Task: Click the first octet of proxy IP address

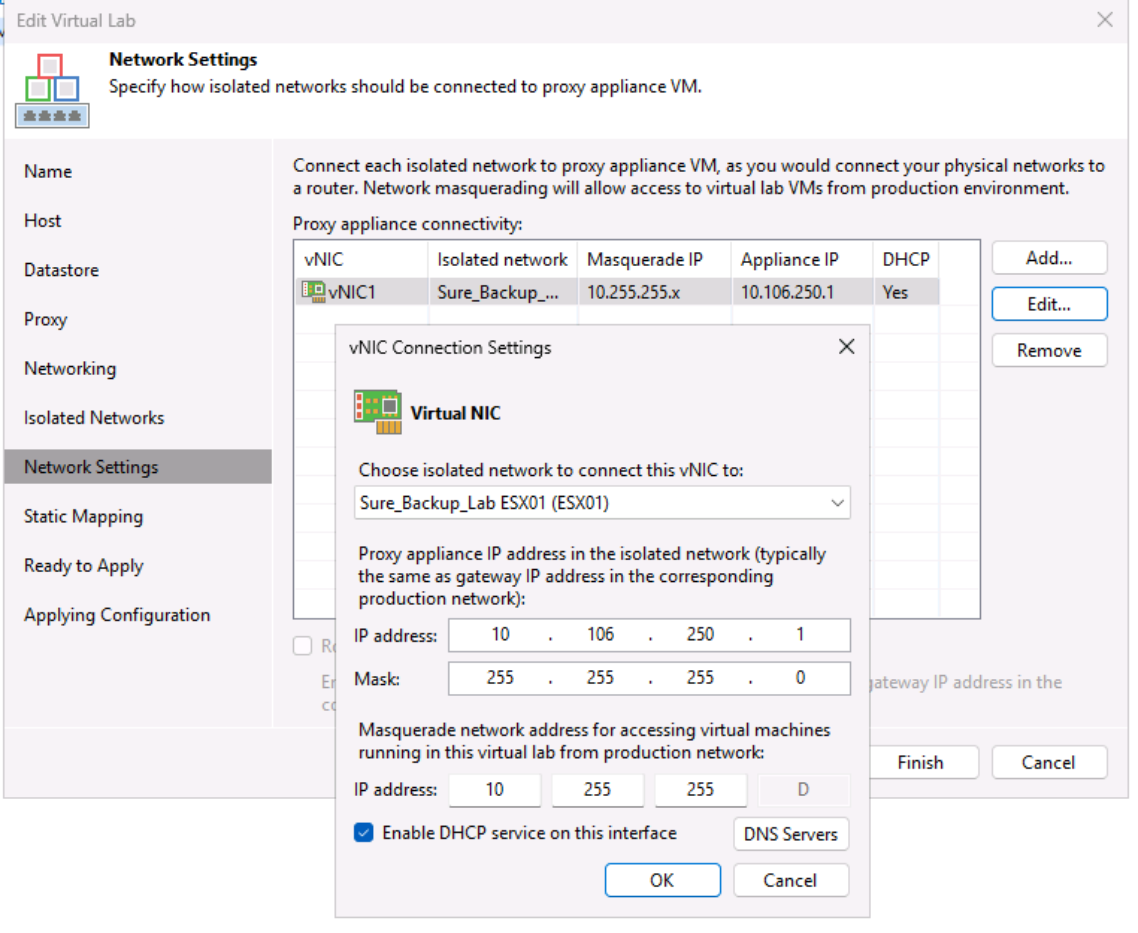Action: 500,635
